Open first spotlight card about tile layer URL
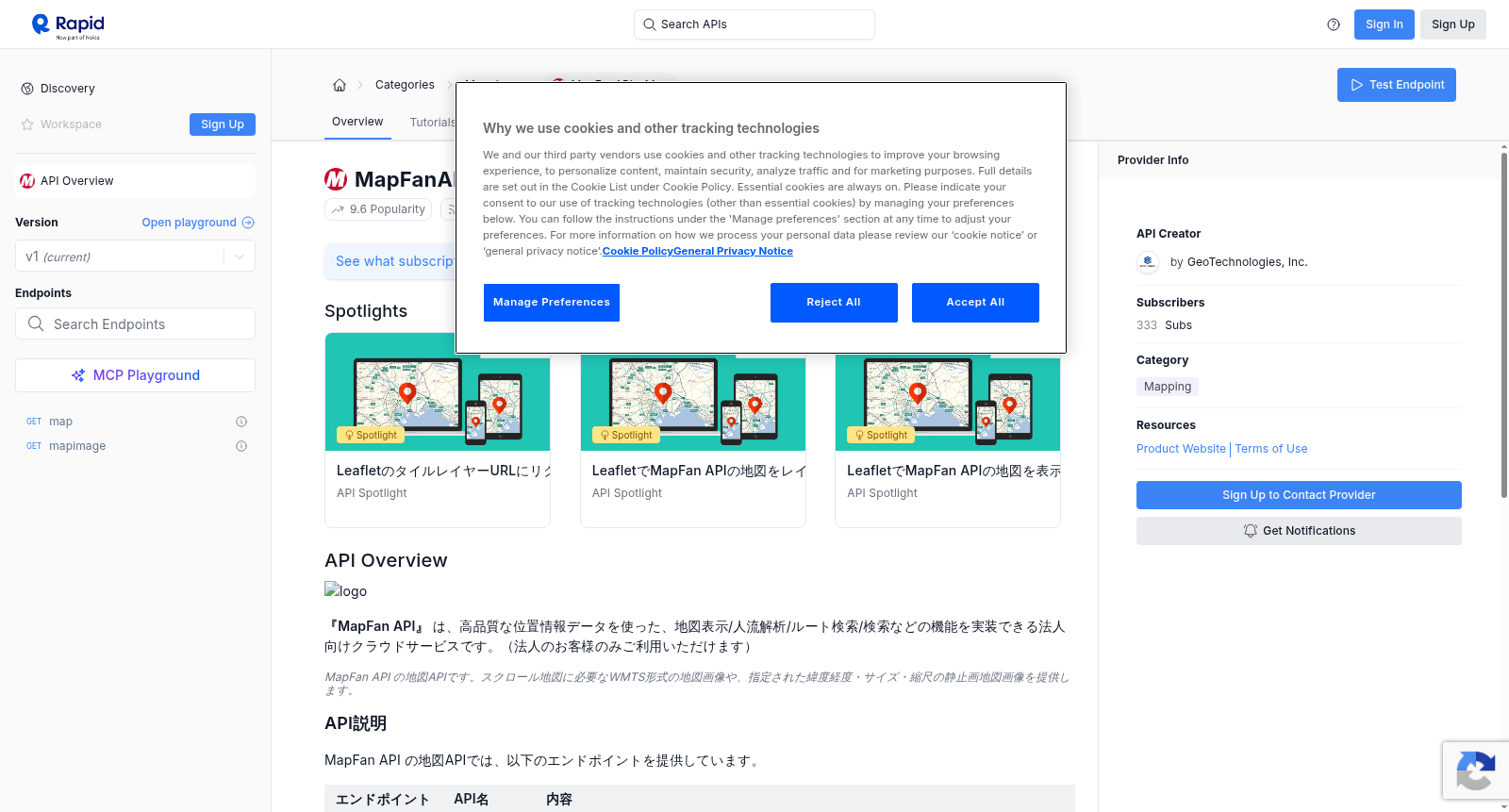1509x812 pixels. [438, 430]
